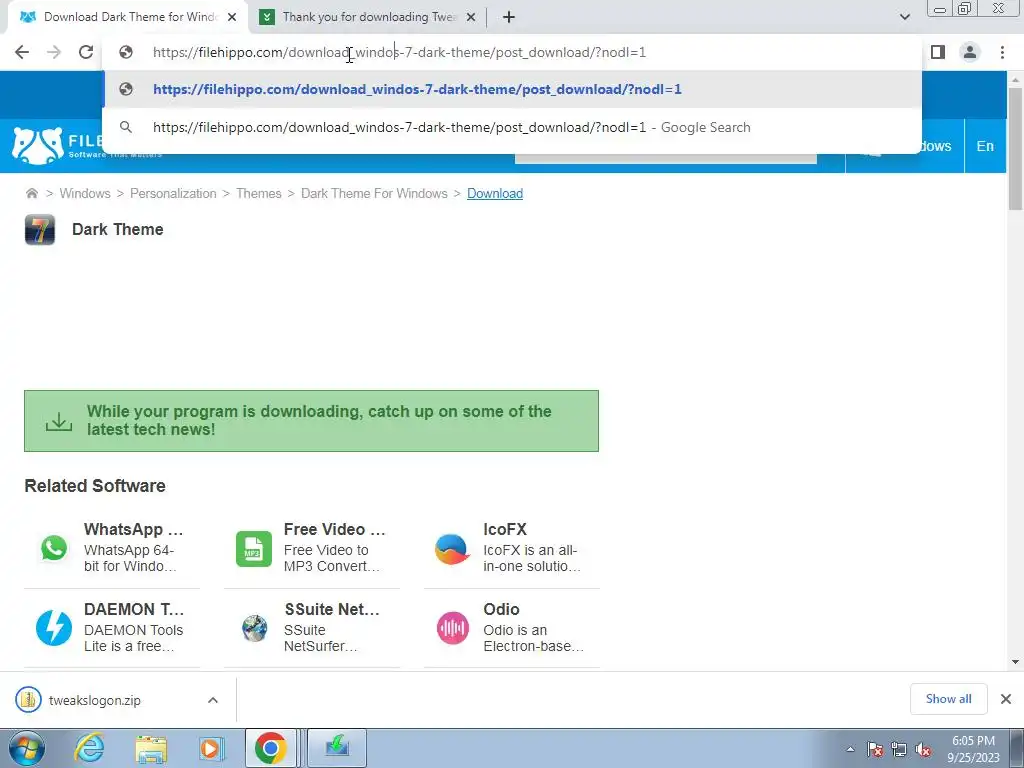Open the En language selector
The height and width of the screenshot is (768, 1024).
point(985,146)
